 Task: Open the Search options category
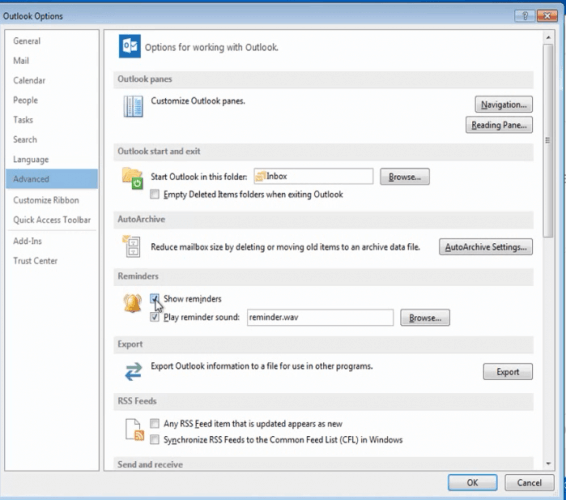click(52, 139)
